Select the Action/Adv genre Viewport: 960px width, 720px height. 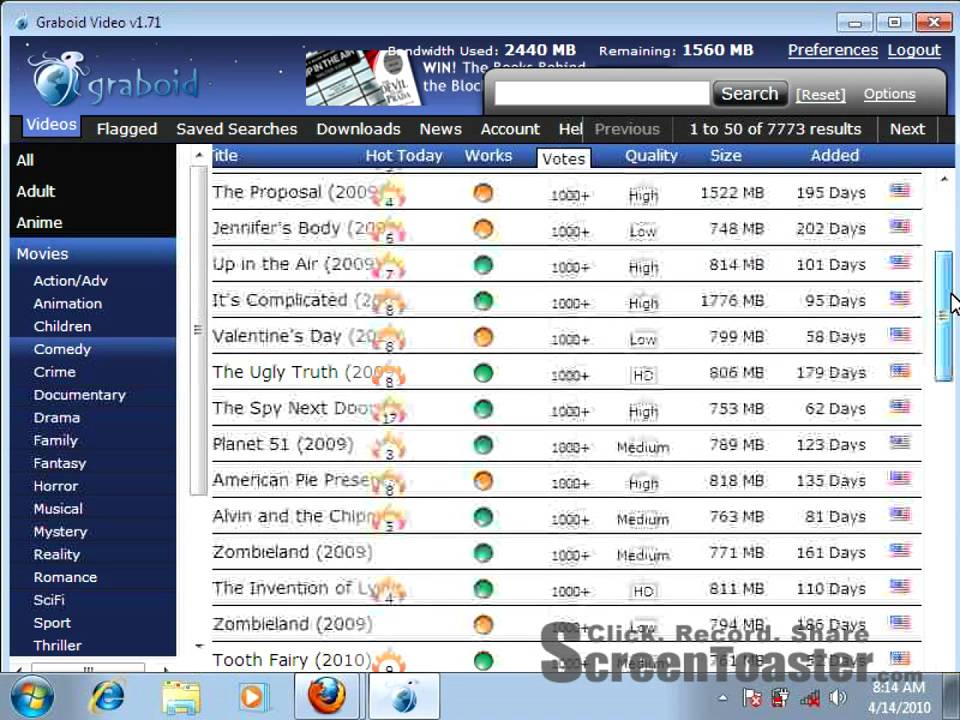pos(93,280)
